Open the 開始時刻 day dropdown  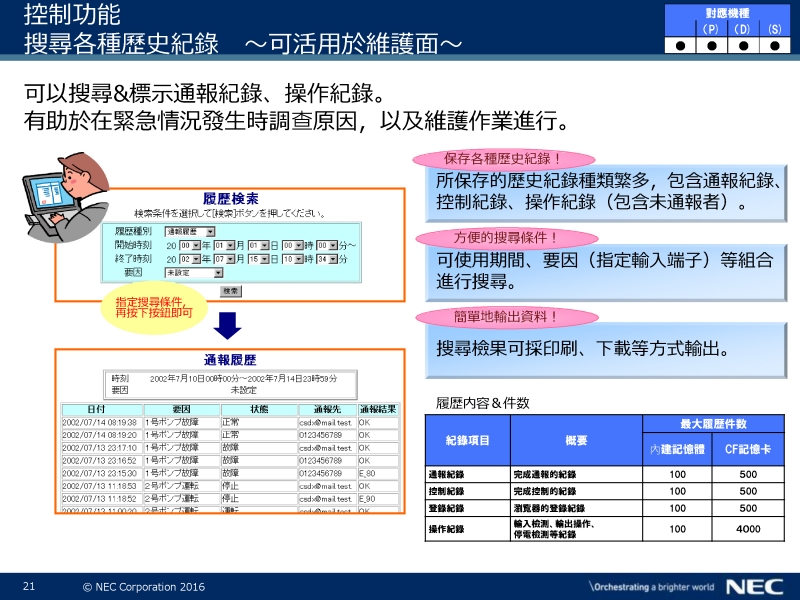[x=259, y=245]
